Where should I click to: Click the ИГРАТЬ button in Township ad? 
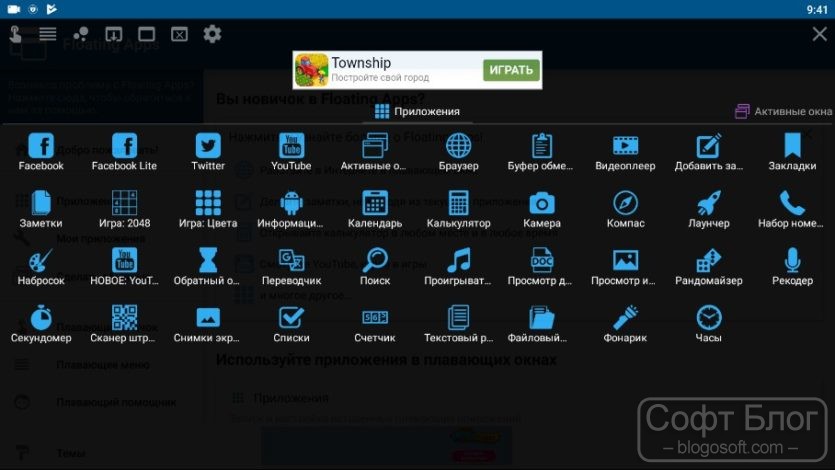pyautogui.click(x=511, y=70)
